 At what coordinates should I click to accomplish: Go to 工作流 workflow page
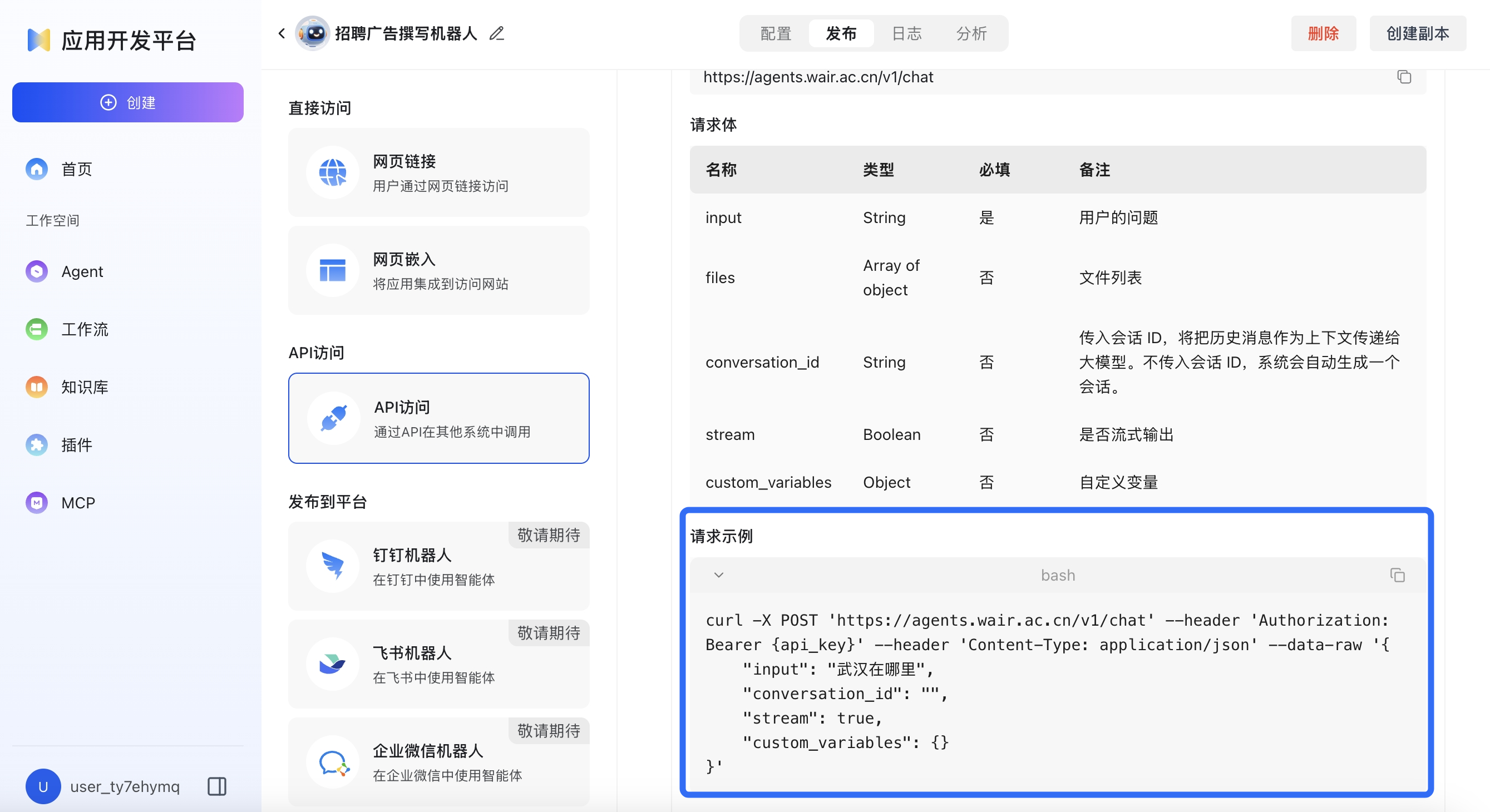click(x=85, y=329)
